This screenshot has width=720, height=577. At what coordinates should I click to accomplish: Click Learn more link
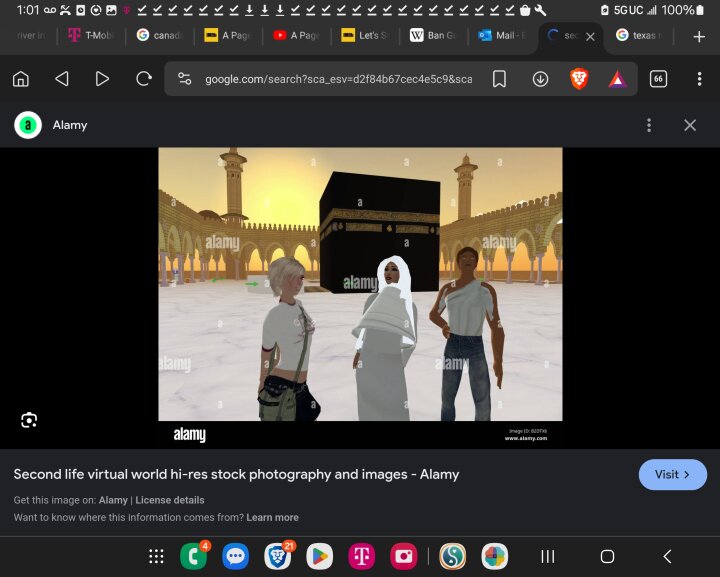272,517
